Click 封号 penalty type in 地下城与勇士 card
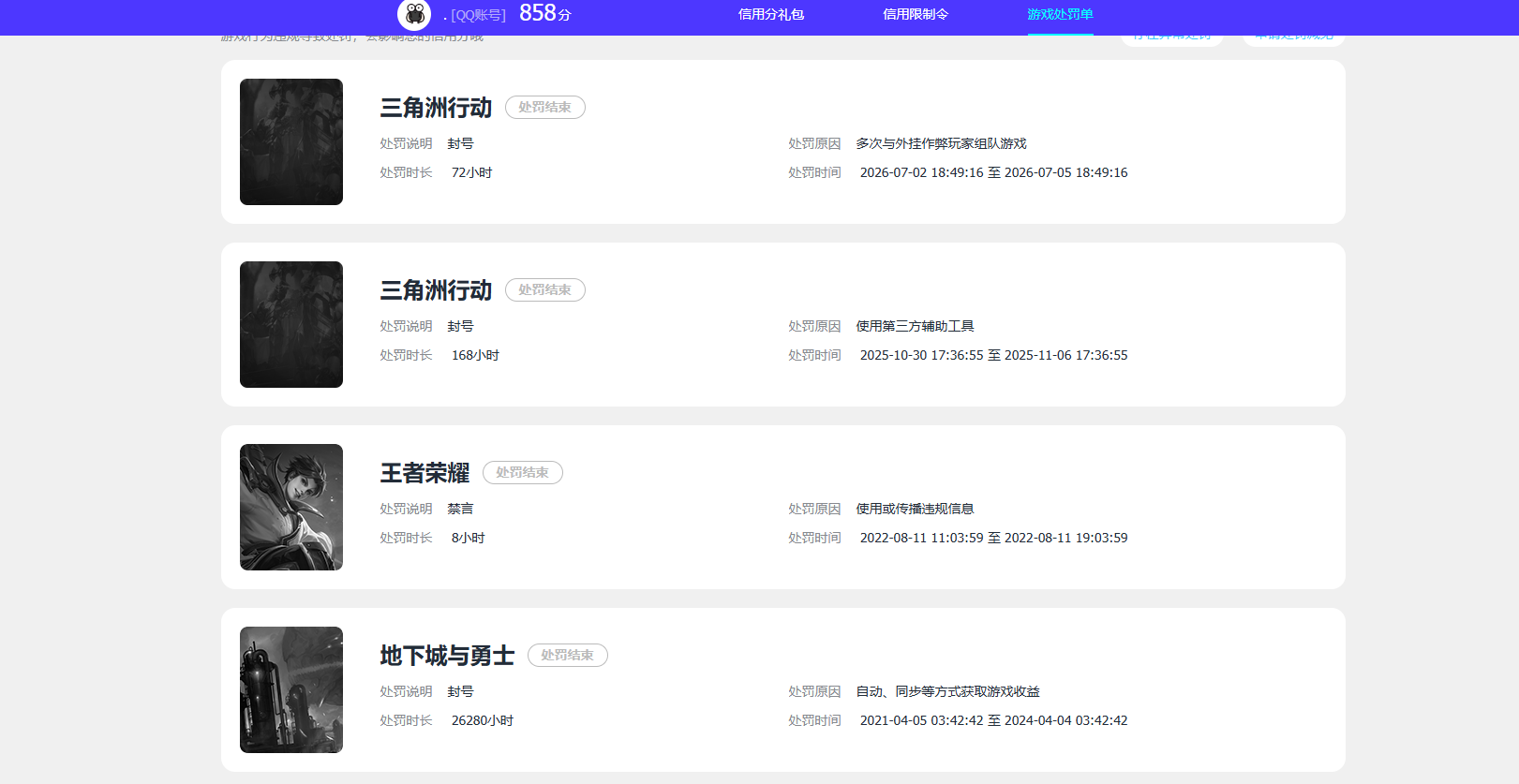1519x784 pixels. click(x=460, y=692)
